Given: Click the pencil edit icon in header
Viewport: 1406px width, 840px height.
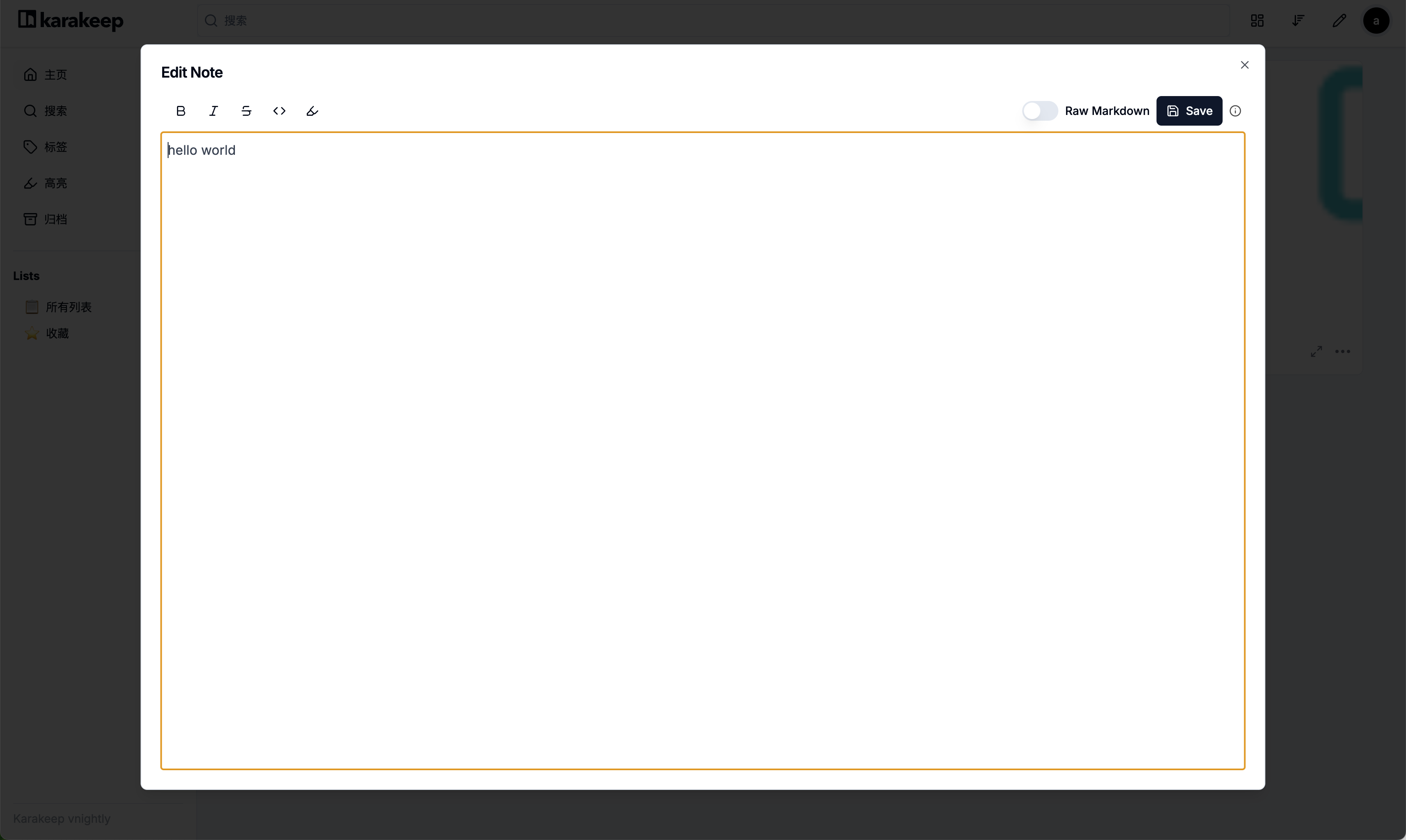Looking at the screenshot, I should [1339, 21].
